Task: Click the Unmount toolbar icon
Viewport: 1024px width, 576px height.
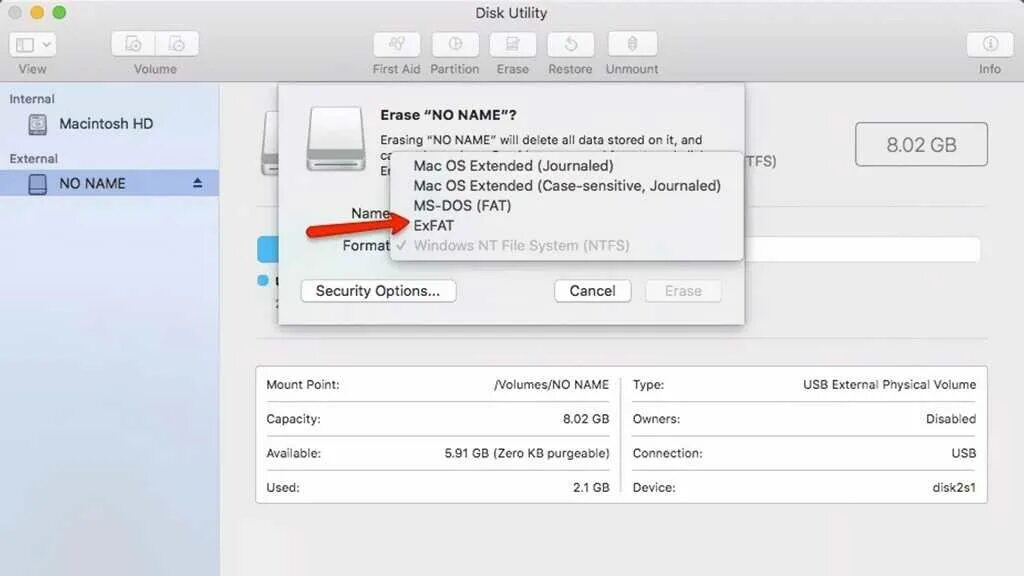Action: coord(632,44)
